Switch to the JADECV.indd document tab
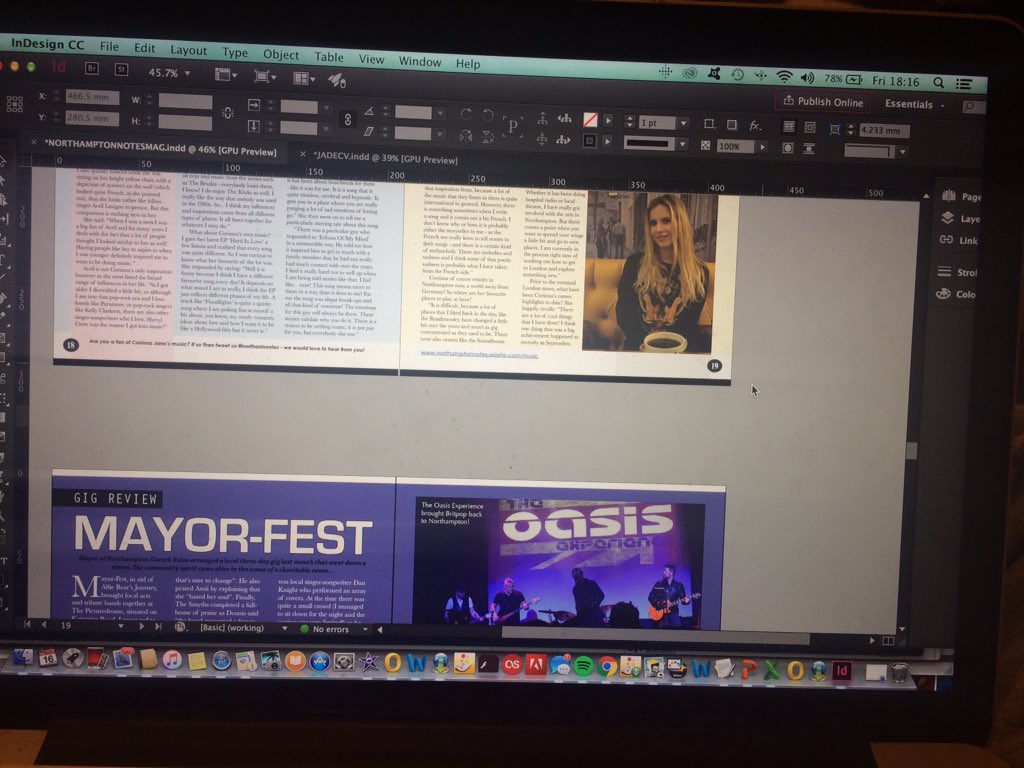1024x768 pixels. pyautogui.click(x=385, y=159)
